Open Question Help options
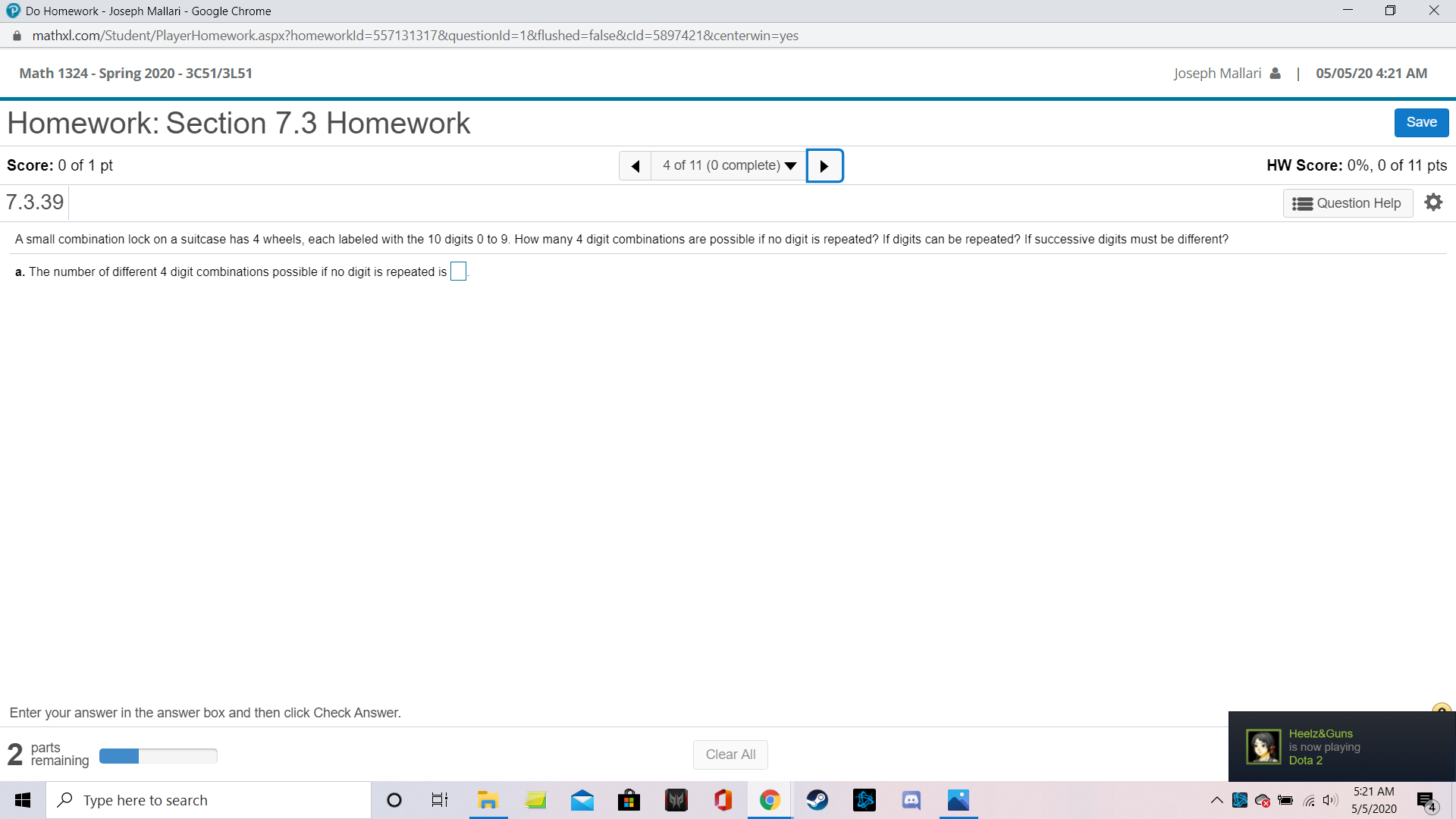The image size is (1456, 819). point(1348,202)
